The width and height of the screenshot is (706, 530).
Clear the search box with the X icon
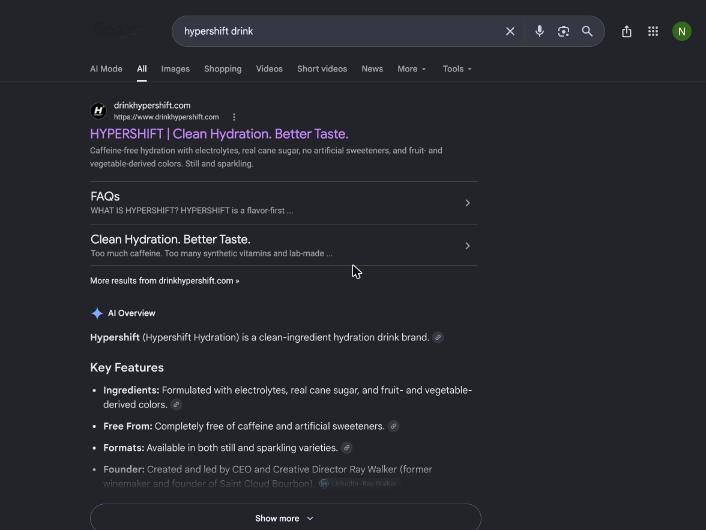click(510, 32)
